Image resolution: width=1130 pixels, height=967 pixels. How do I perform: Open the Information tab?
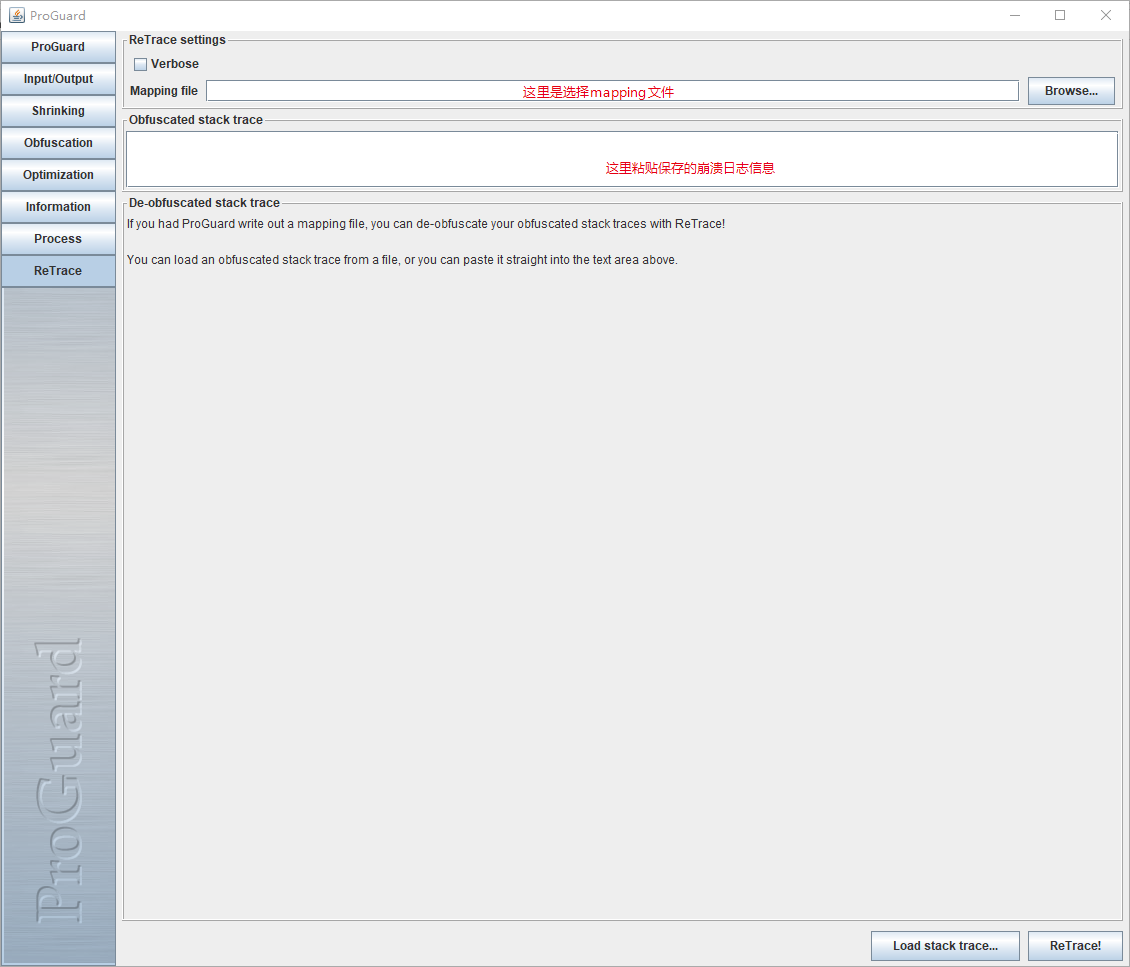(x=58, y=207)
